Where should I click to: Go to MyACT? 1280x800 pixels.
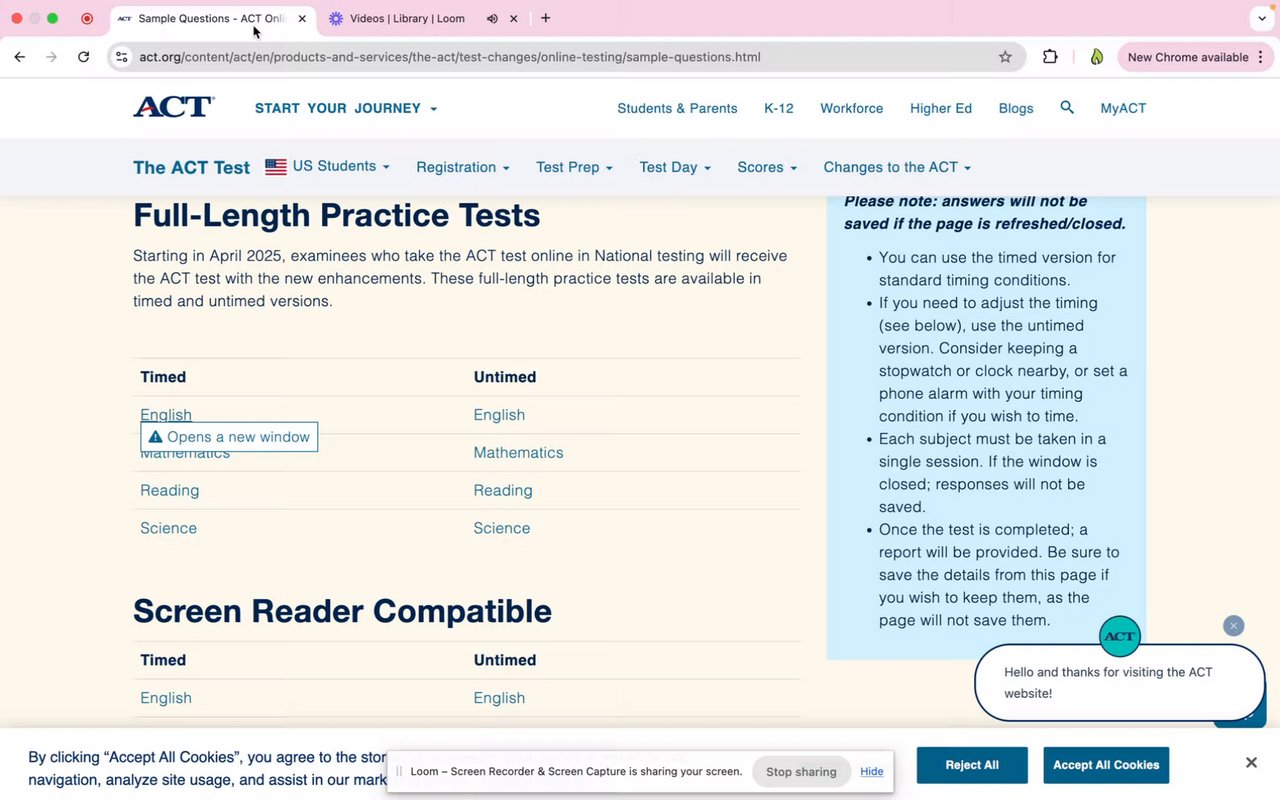pos(1123,108)
